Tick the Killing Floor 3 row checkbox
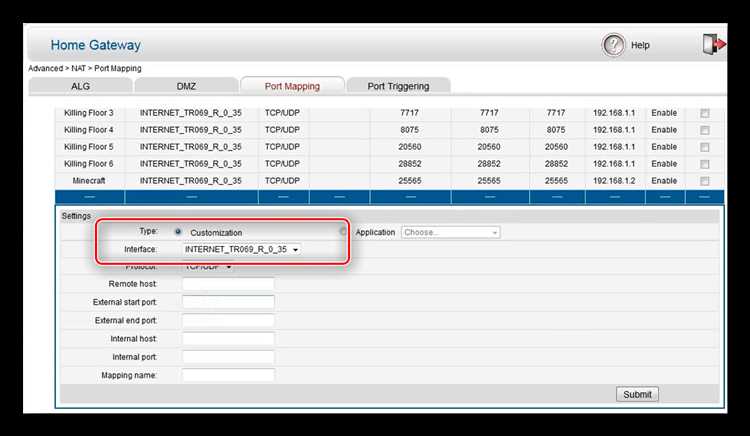Image resolution: width=750 pixels, height=436 pixels. click(705, 113)
